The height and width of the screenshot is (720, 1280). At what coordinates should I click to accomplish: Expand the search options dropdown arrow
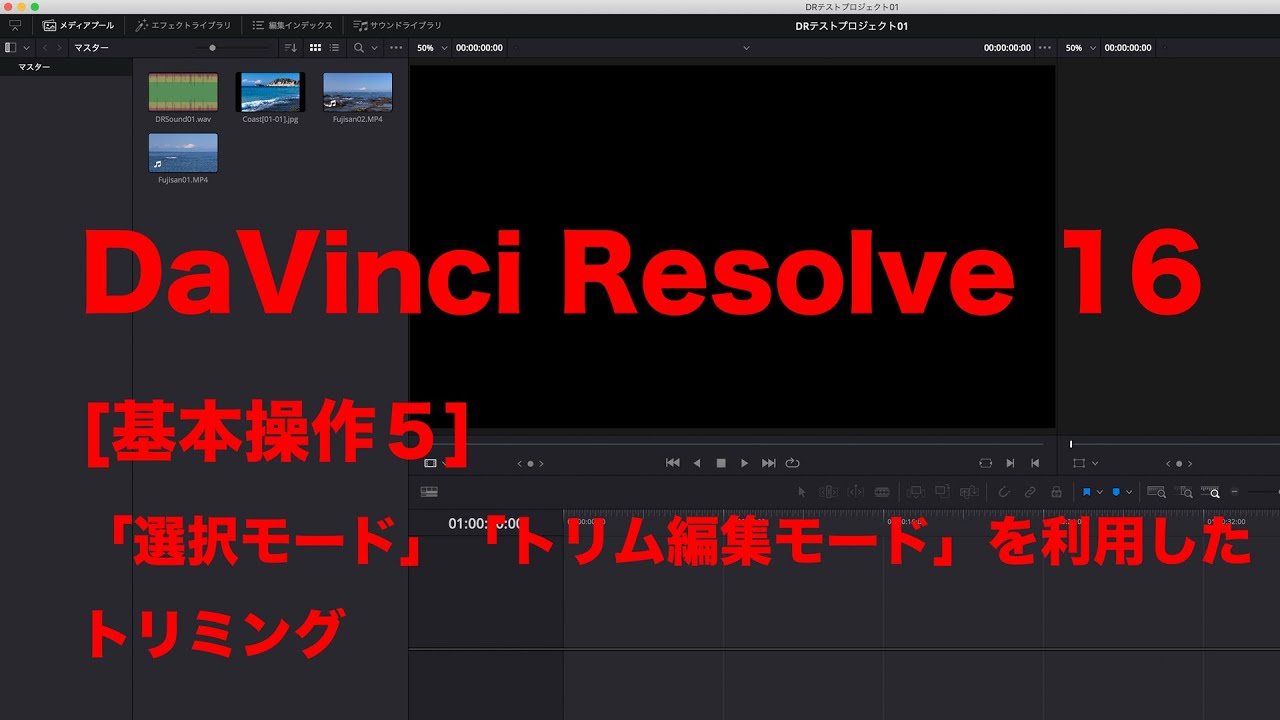pos(375,47)
